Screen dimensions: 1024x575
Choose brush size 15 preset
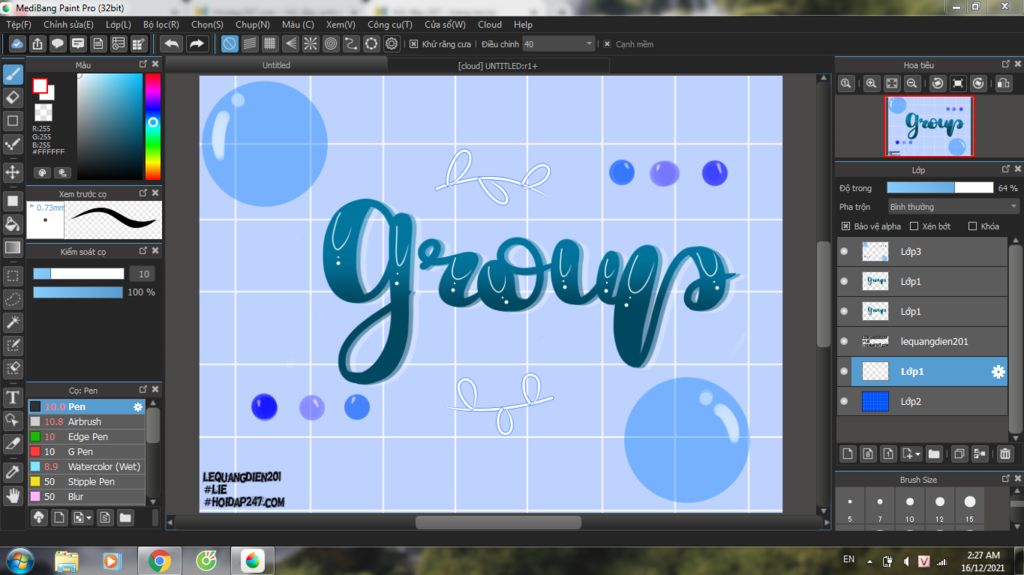point(970,506)
